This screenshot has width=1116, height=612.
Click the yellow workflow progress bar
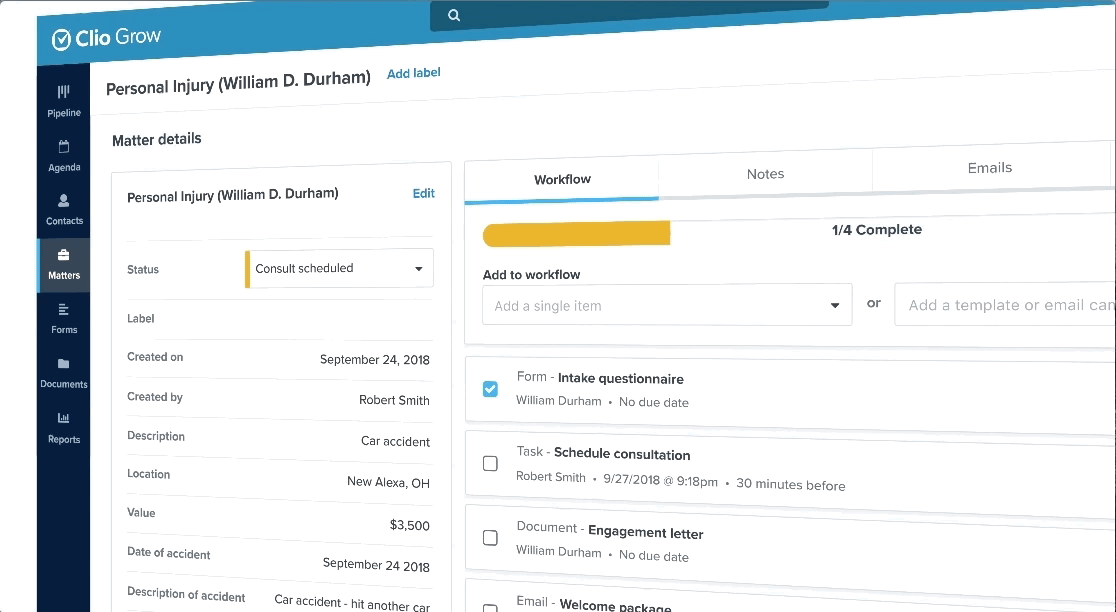tap(576, 234)
